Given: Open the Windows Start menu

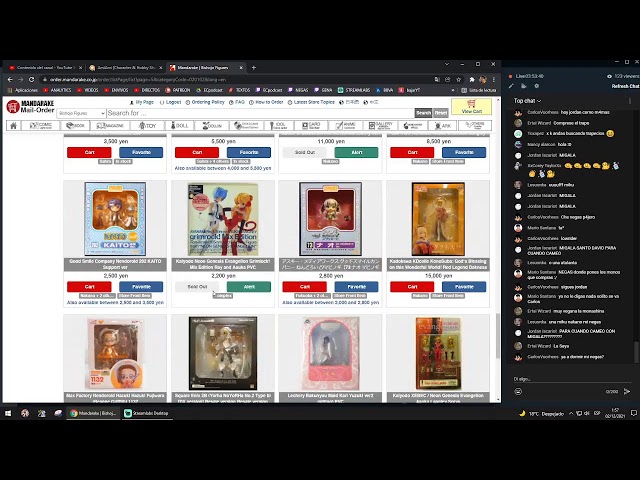Looking at the screenshot, I should click(8, 413).
